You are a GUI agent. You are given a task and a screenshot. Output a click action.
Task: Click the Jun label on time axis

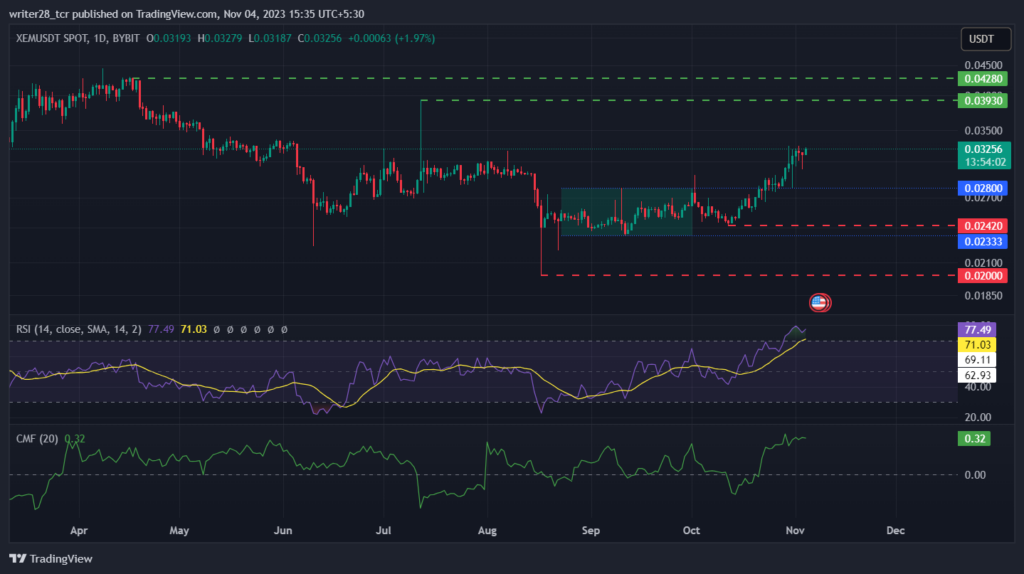pyautogui.click(x=282, y=530)
